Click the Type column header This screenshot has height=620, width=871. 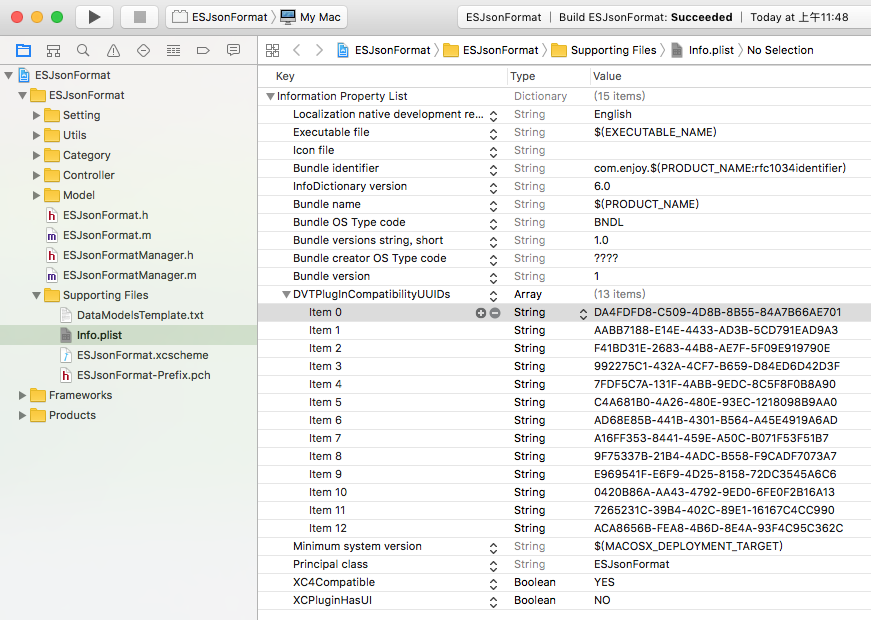click(523, 76)
